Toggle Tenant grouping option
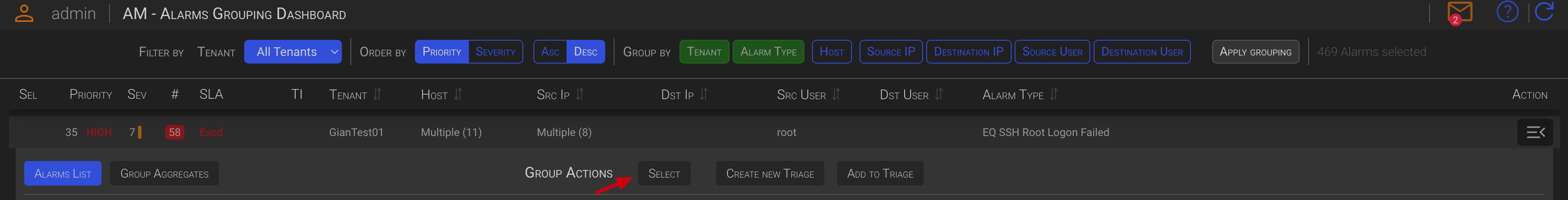Image resolution: width=1568 pixels, height=200 pixels. pyautogui.click(x=704, y=52)
